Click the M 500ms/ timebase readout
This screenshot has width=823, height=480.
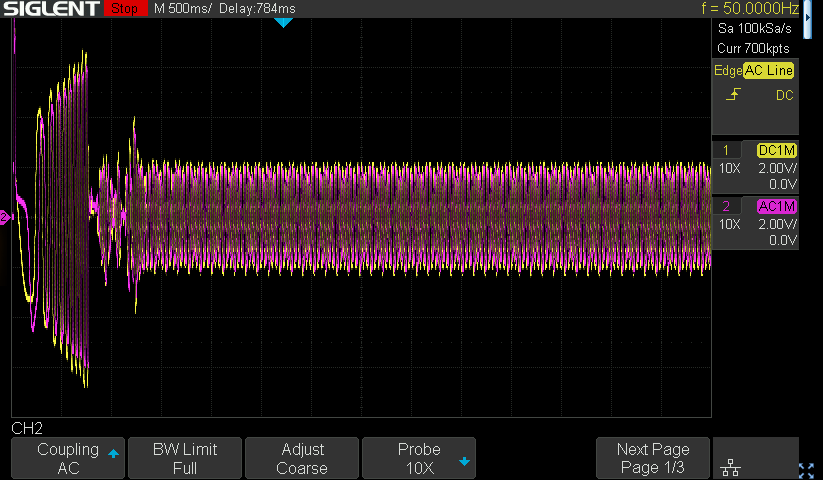[183, 9]
